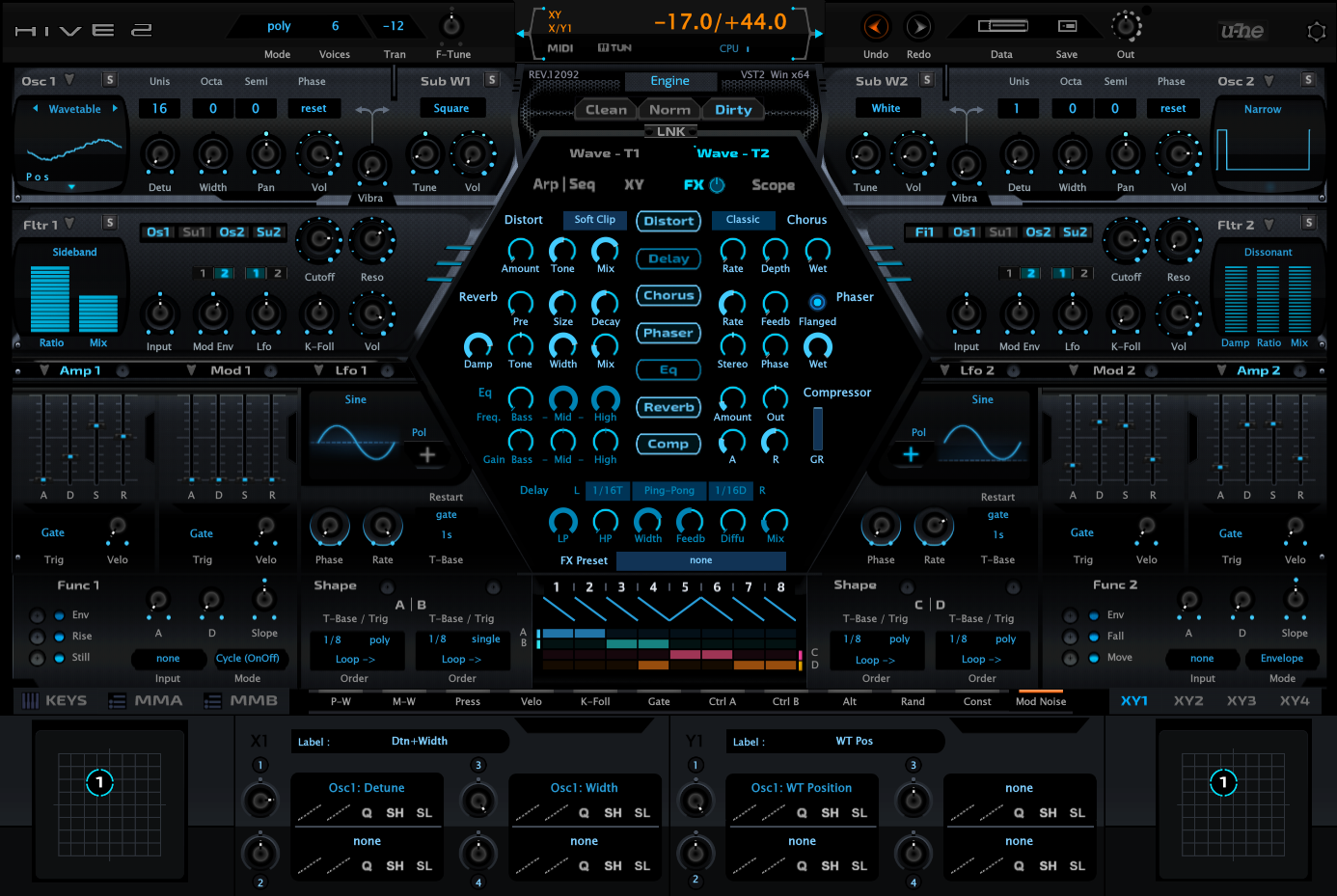The height and width of the screenshot is (896, 1337).
Task: Open the voice Mode poly dropdown
Action: (279, 26)
